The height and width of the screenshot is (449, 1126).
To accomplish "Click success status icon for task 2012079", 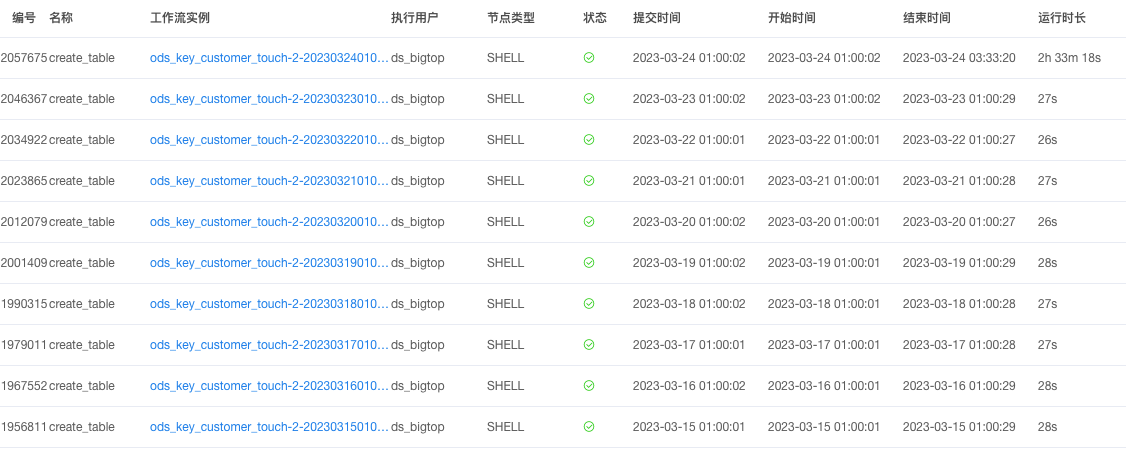I will click(x=589, y=222).
